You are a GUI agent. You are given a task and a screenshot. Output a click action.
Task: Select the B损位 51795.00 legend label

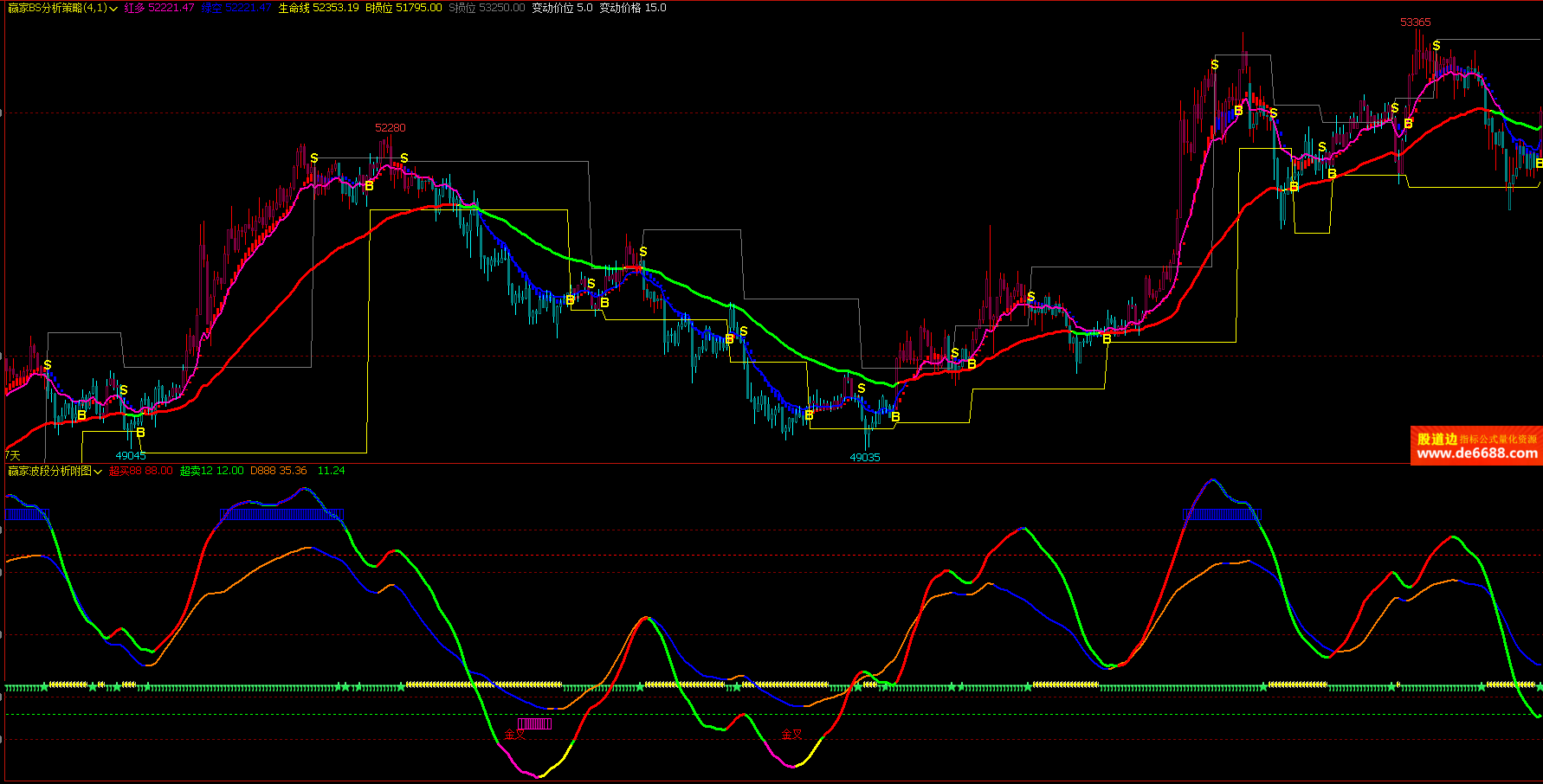click(404, 8)
